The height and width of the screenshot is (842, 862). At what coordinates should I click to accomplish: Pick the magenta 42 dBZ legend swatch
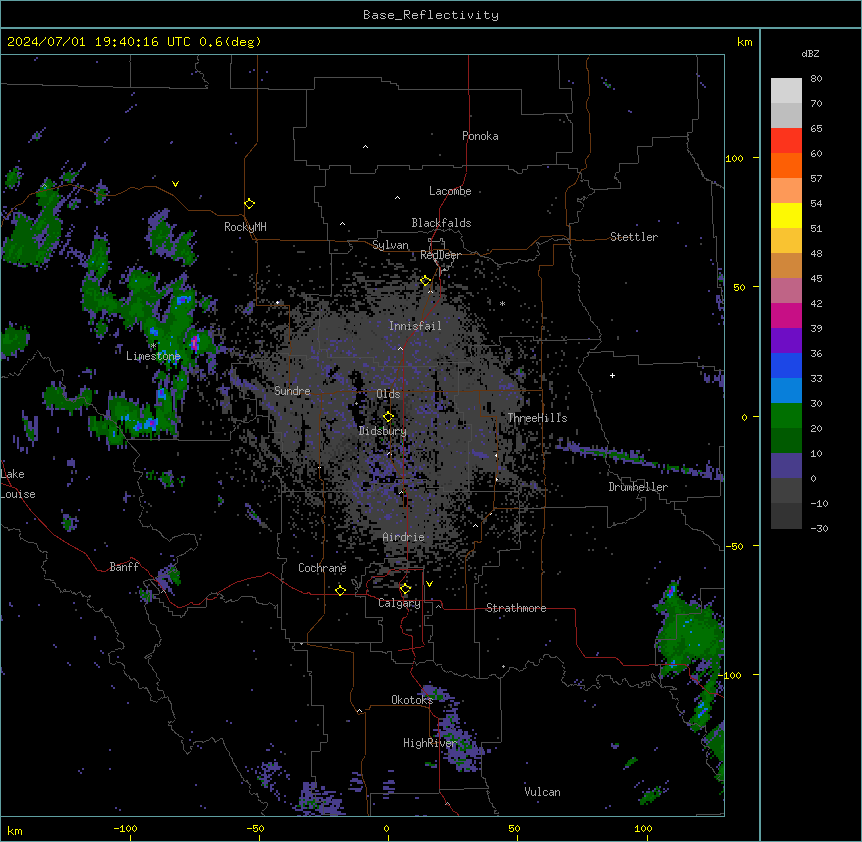pyautogui.click(x=786, y=315)
